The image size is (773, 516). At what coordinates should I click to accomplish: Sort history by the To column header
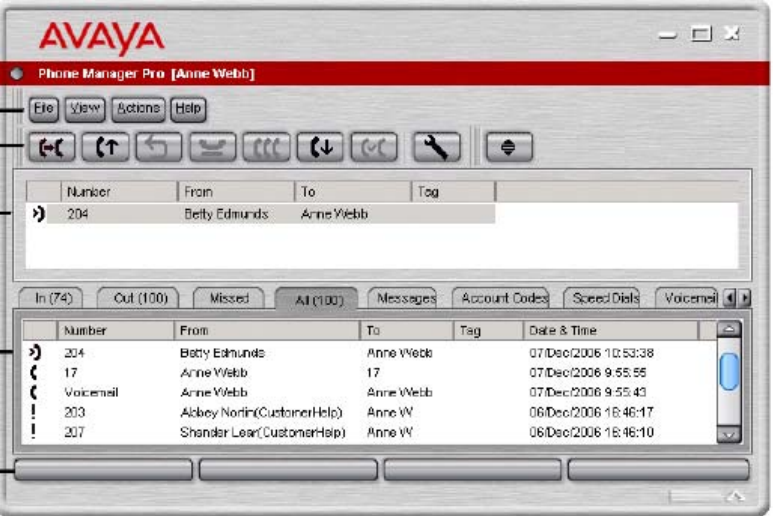pyautogui.click(x=407, y=330)
